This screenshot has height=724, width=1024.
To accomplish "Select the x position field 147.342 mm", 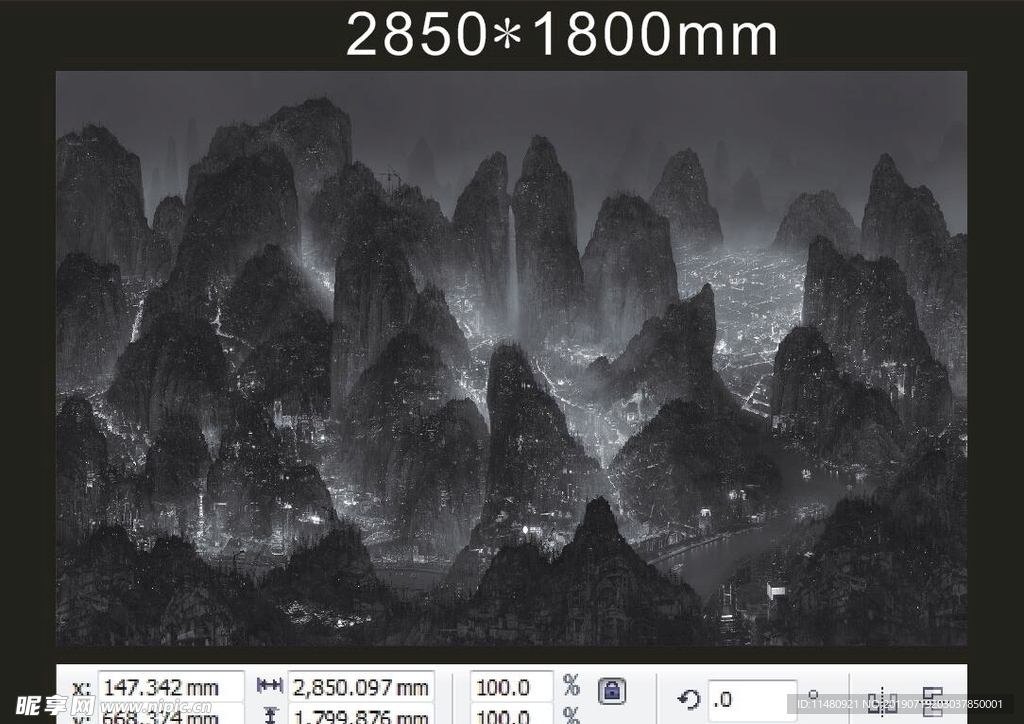I will click(x=170, y=687).
